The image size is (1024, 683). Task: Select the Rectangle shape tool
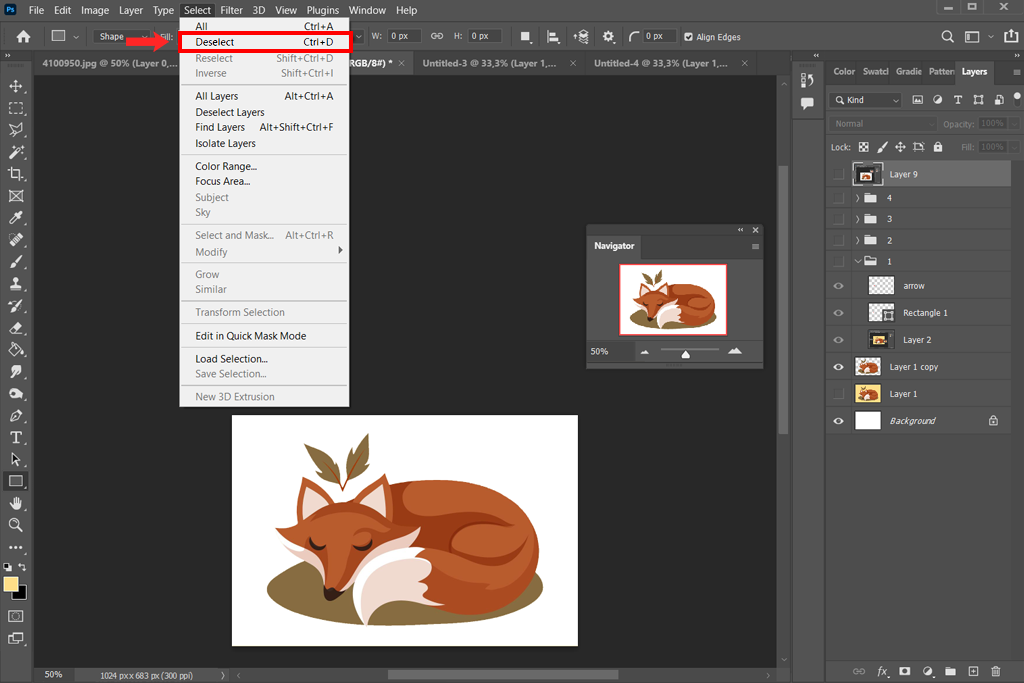(16, 481)
